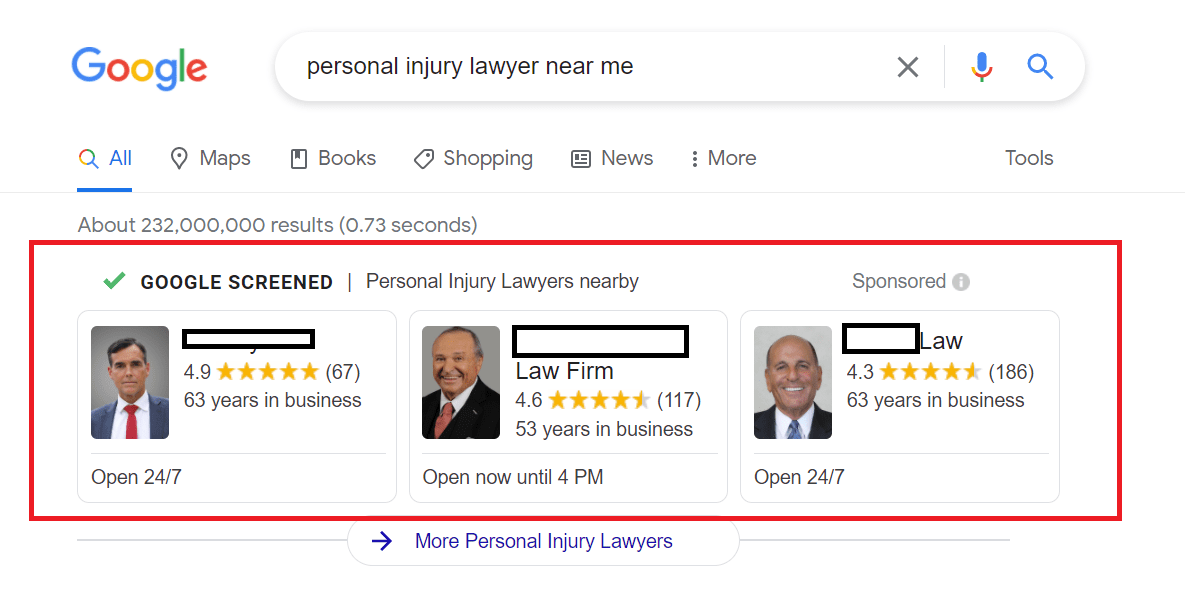The width and height of the screenshot is (1185, 592).
Task: Open the Shopping tab
Action: click(473, 158)
